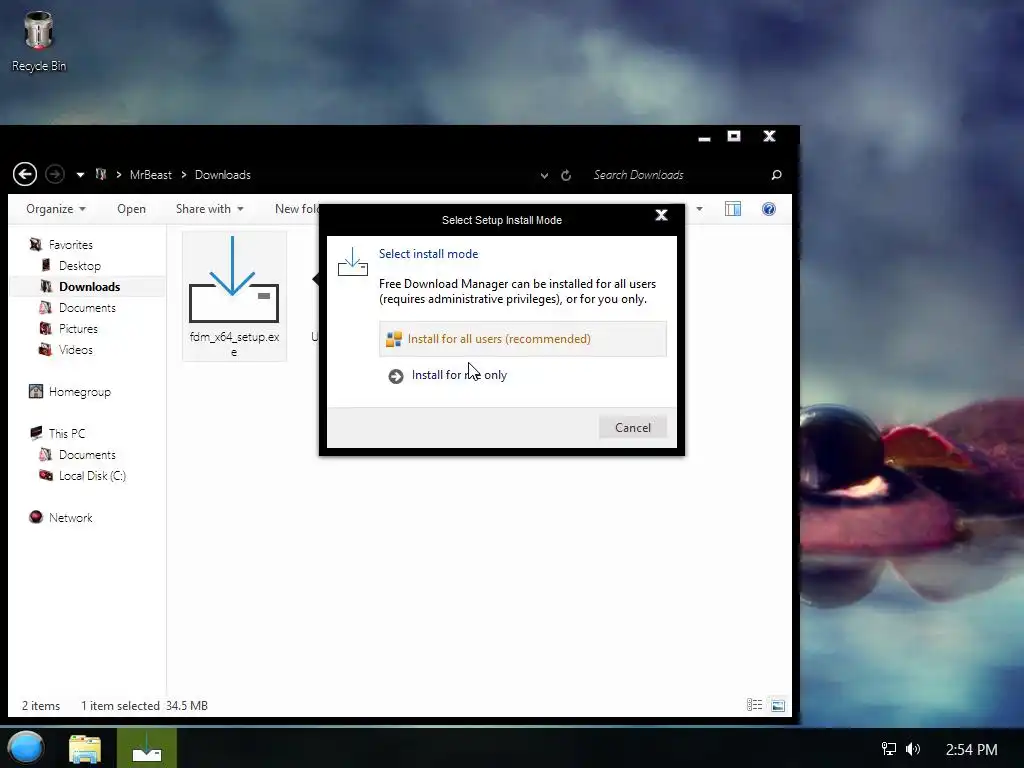Viewport: 1024px width, 768px height.
Task: Select Network in navigation pane
Action: click(71, 518)
